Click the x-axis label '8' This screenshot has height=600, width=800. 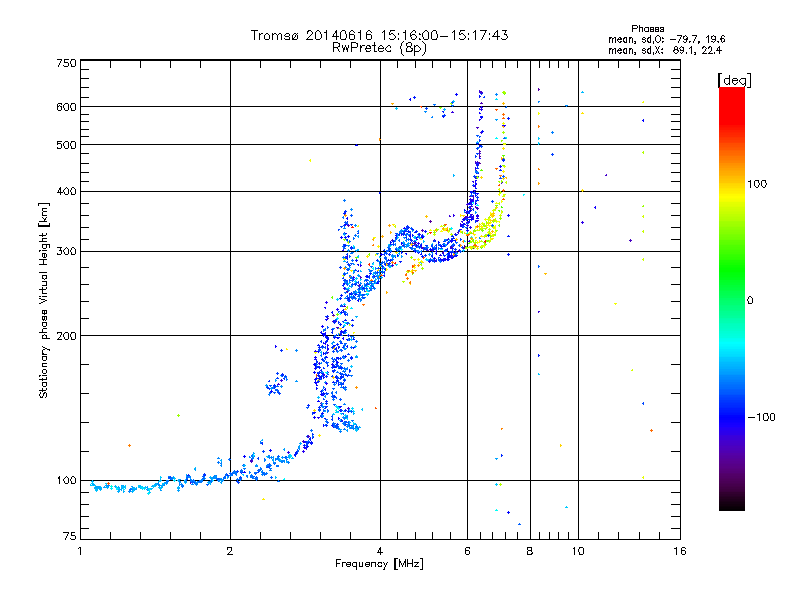(x=530, y=551)
